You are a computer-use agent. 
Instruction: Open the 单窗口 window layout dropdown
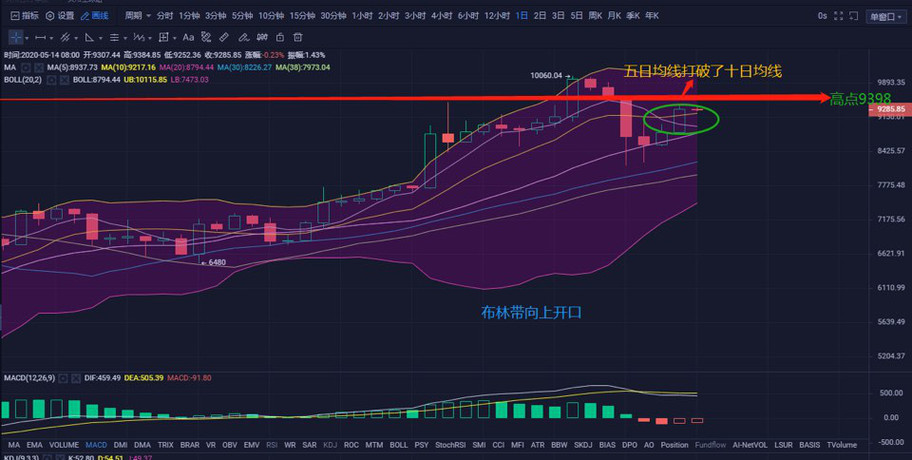[x=884, y=16]
